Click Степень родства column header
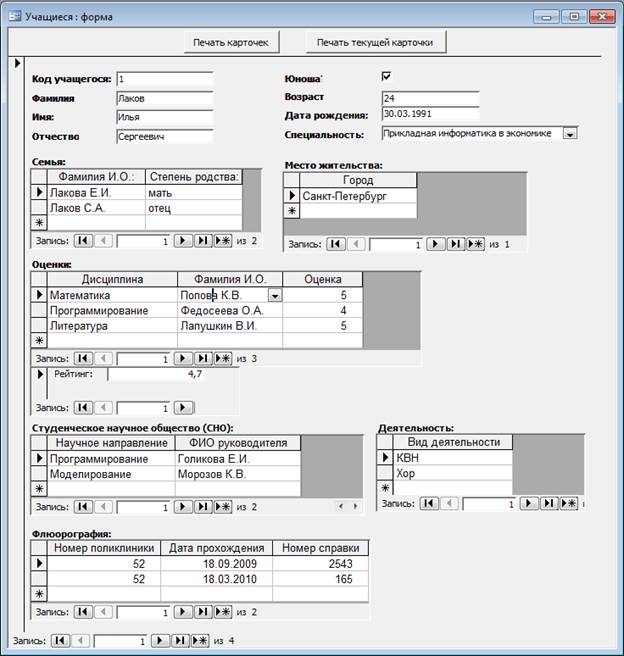This screenshot has height=656, width=624. tap(194, 177)
